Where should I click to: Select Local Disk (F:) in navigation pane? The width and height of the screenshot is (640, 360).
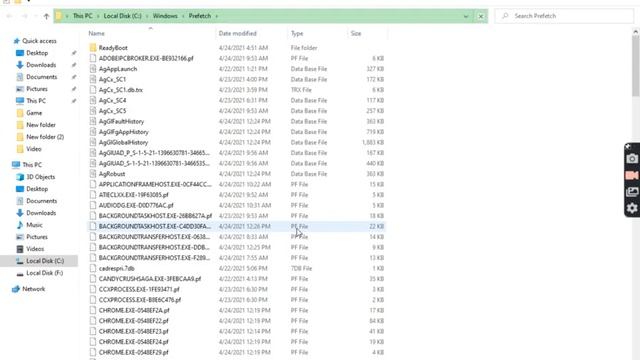(44, 273)
